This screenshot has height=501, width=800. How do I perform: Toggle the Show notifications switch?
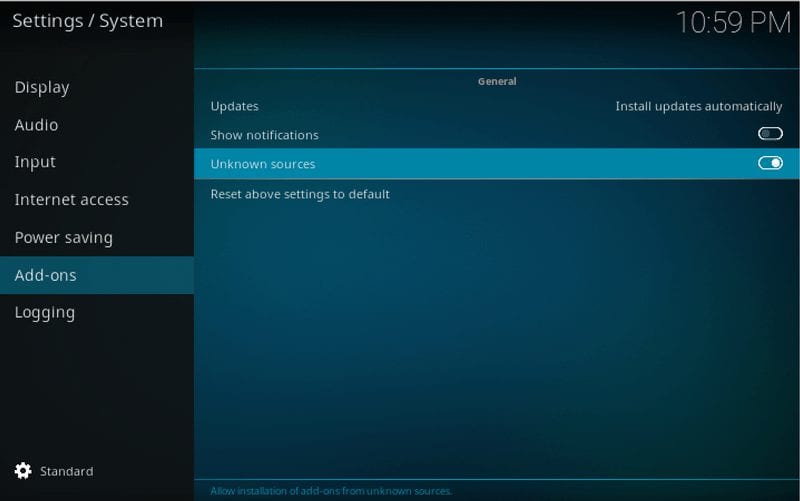click(770, 134)
